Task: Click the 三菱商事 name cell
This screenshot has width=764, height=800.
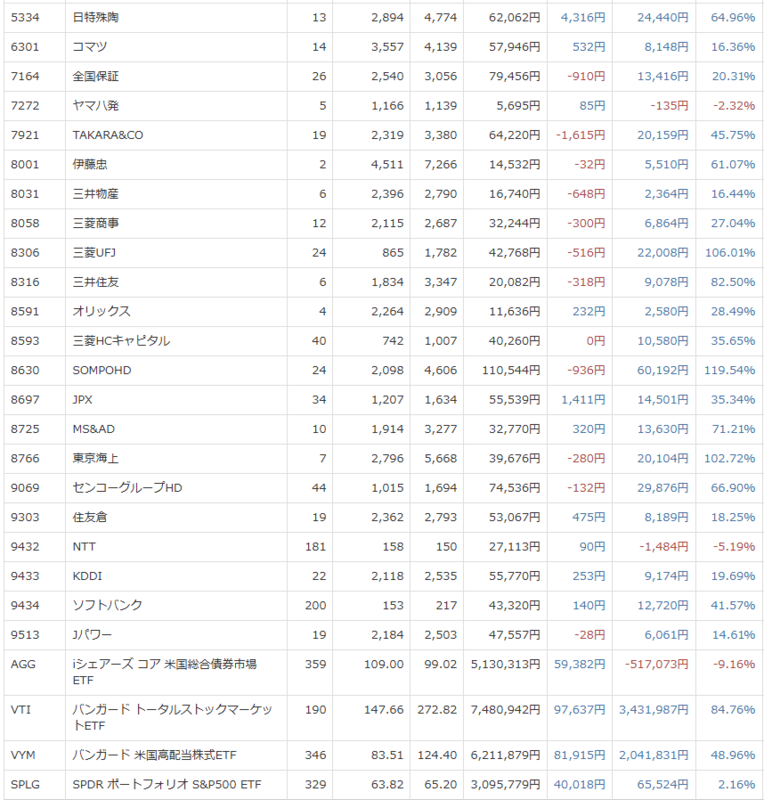Action: (95, 223)
